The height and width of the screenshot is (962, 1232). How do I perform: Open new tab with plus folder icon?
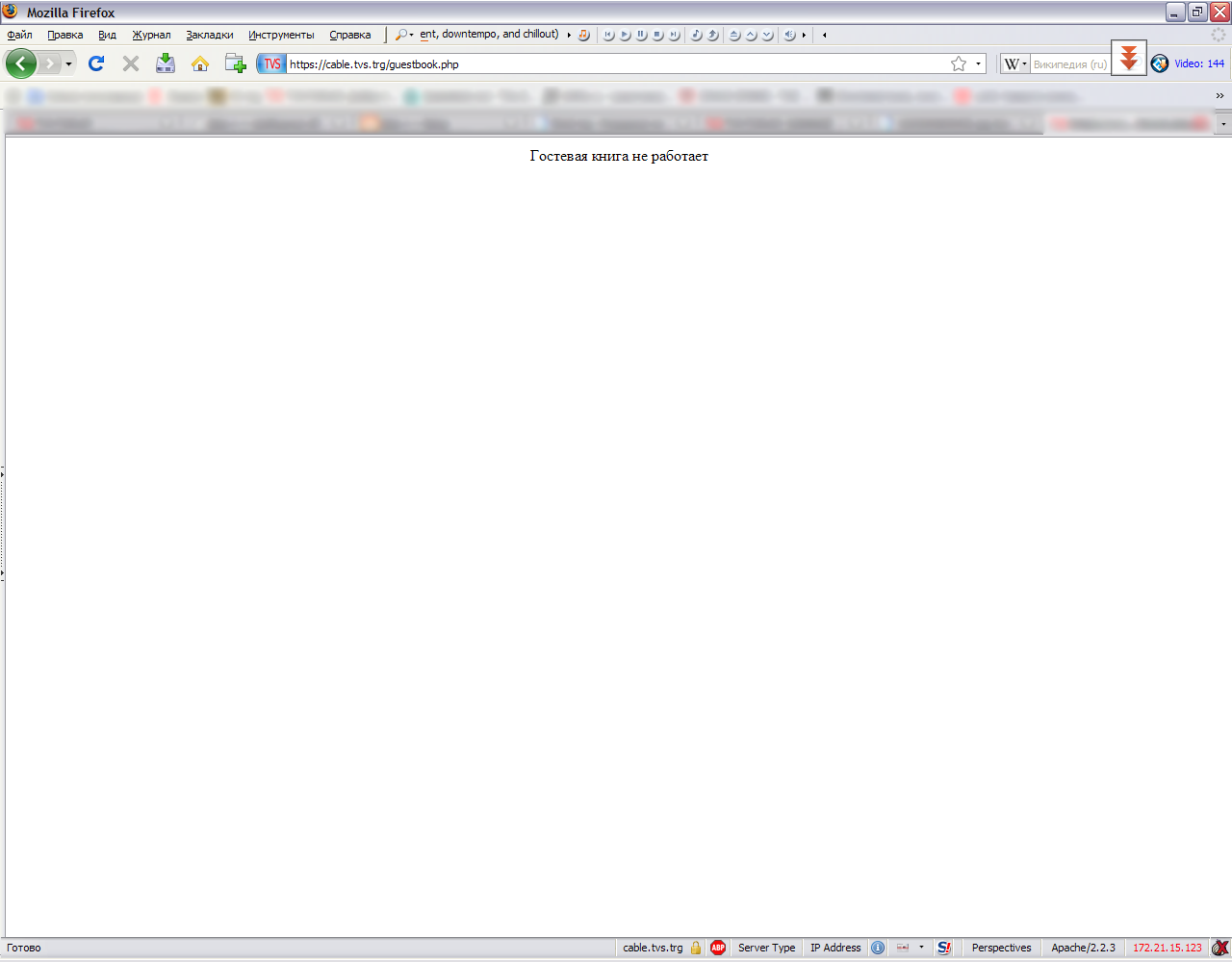click(235, 64)
